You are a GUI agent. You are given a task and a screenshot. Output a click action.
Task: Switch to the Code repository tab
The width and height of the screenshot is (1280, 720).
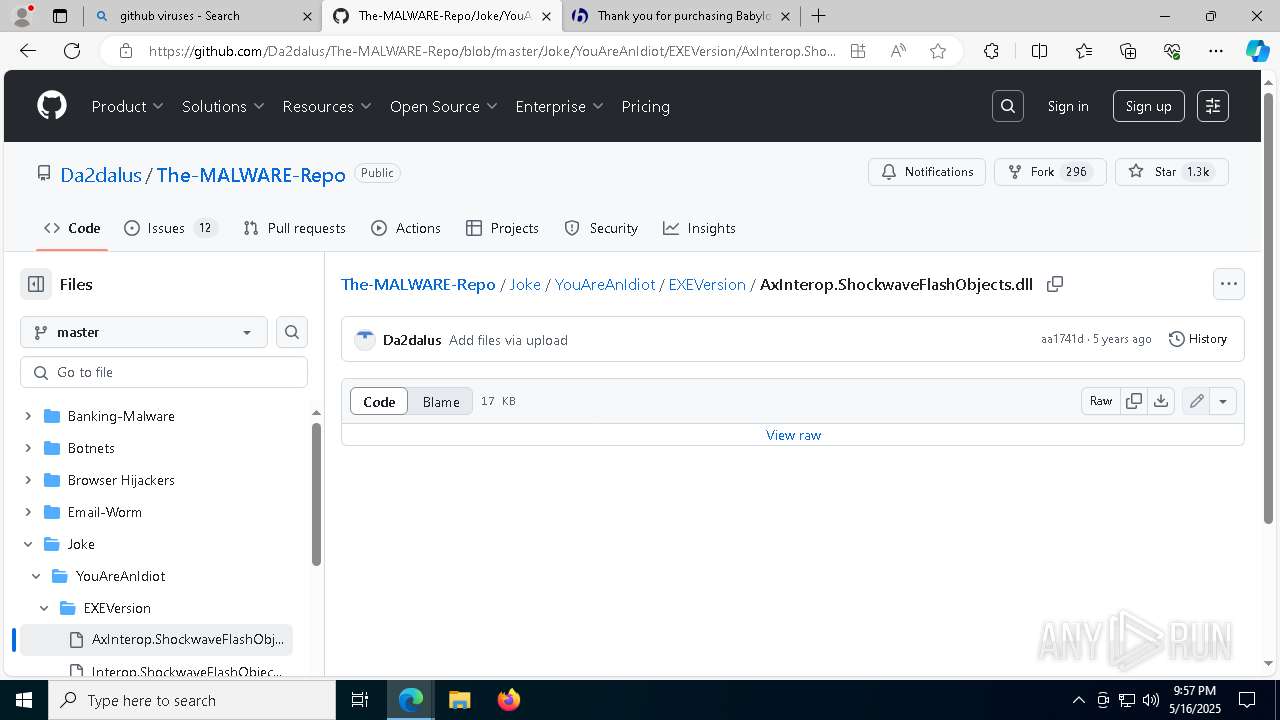(72, 228)
